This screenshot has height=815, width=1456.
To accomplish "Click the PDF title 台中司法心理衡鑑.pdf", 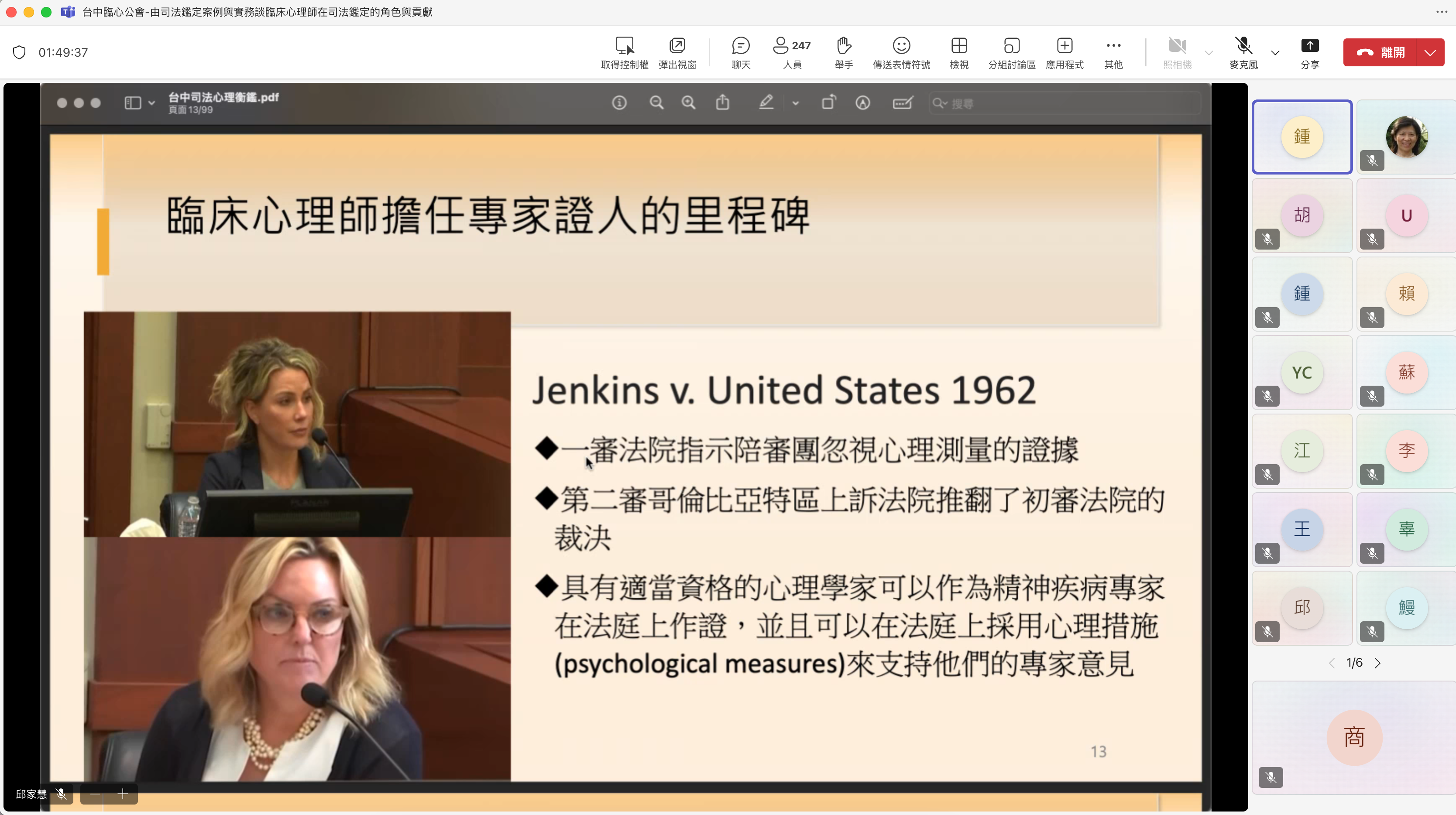I will coord(223,97).
